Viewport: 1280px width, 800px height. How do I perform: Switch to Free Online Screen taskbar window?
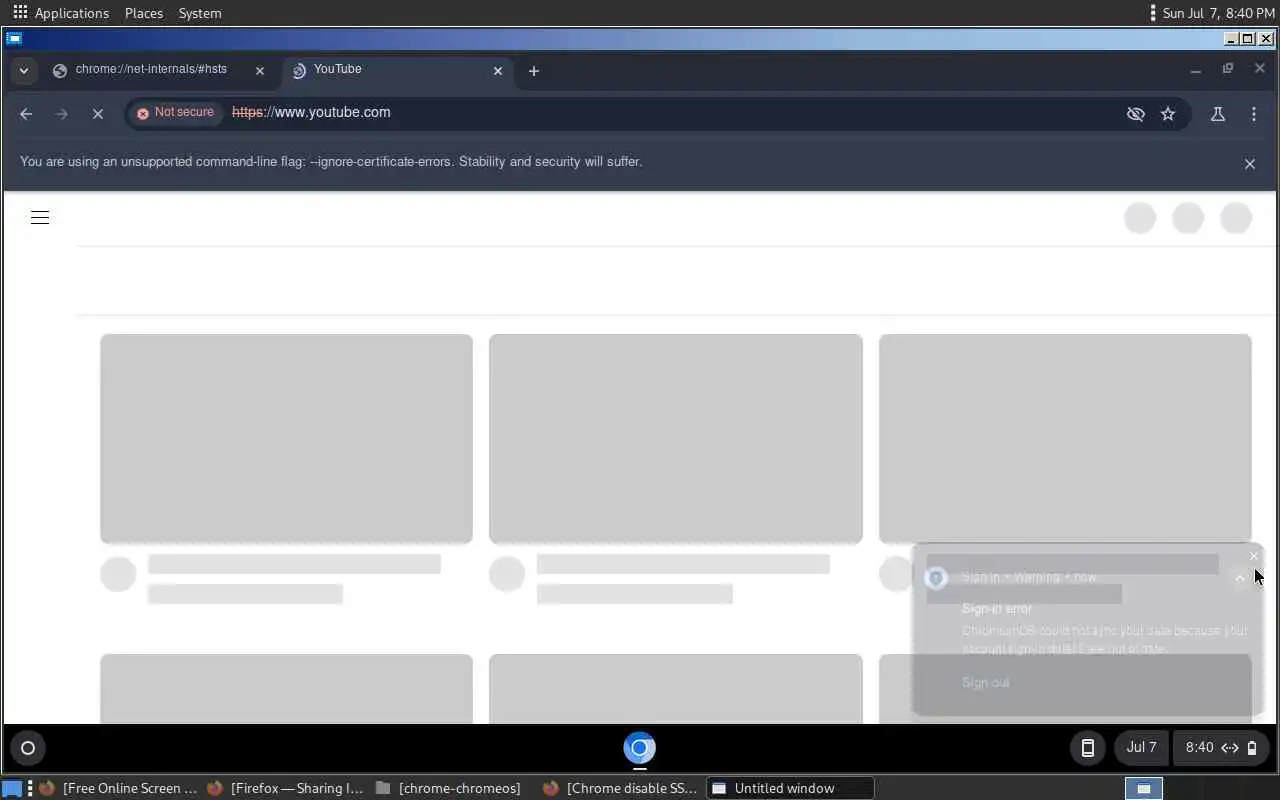pyautogui.click(x=118, y=788)
